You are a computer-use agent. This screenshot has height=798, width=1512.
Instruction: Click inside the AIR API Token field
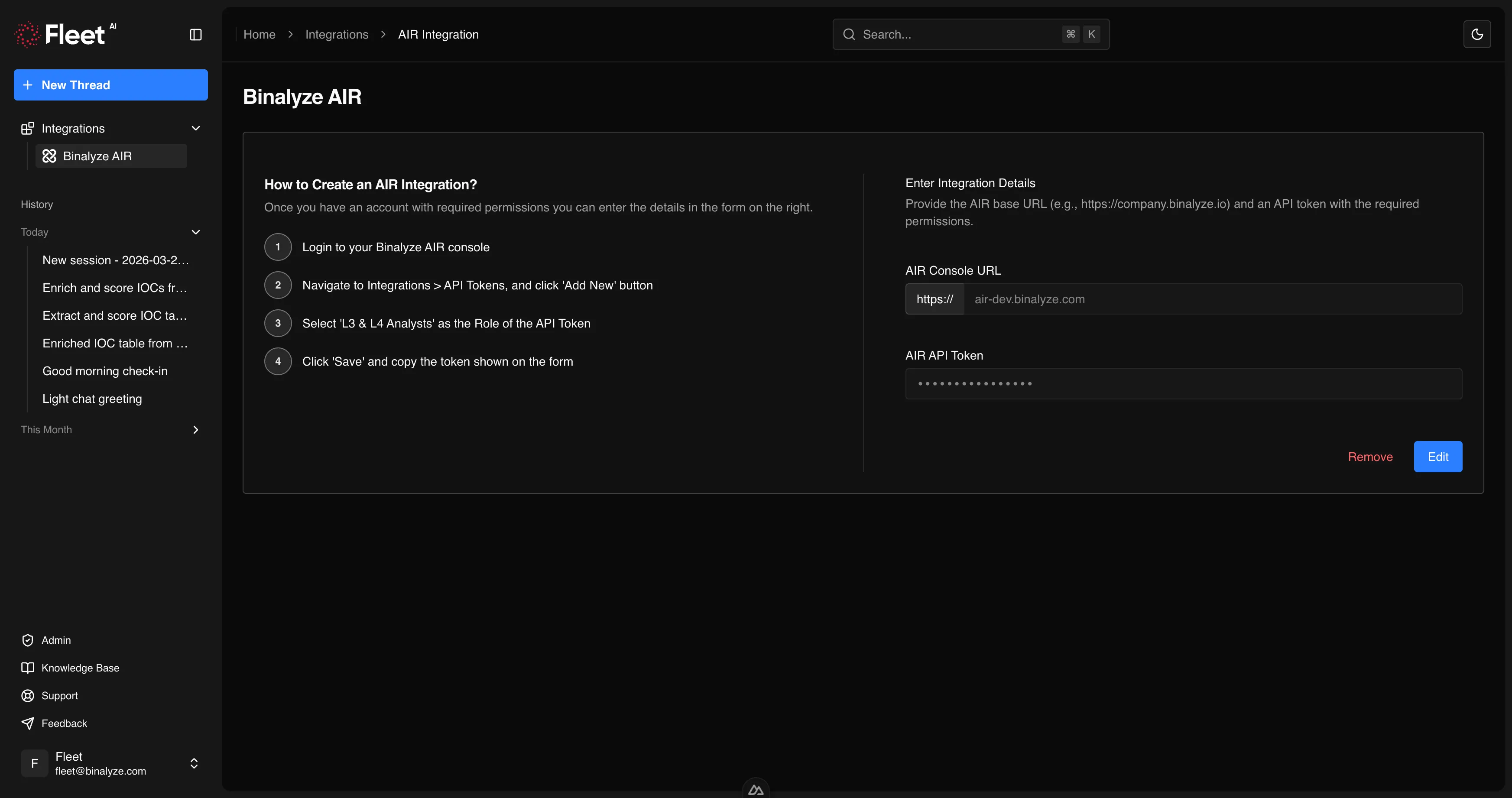point(1183,383)
